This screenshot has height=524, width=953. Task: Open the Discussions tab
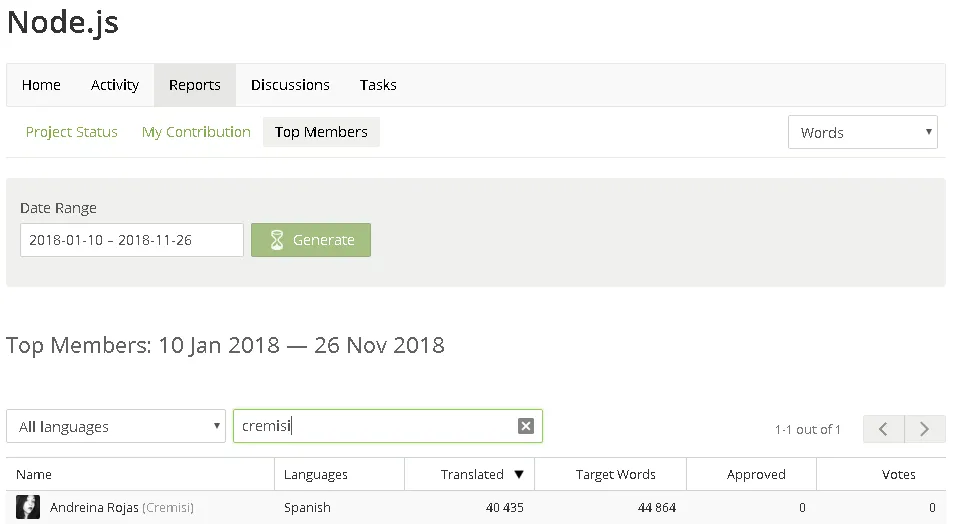point(290,85)
